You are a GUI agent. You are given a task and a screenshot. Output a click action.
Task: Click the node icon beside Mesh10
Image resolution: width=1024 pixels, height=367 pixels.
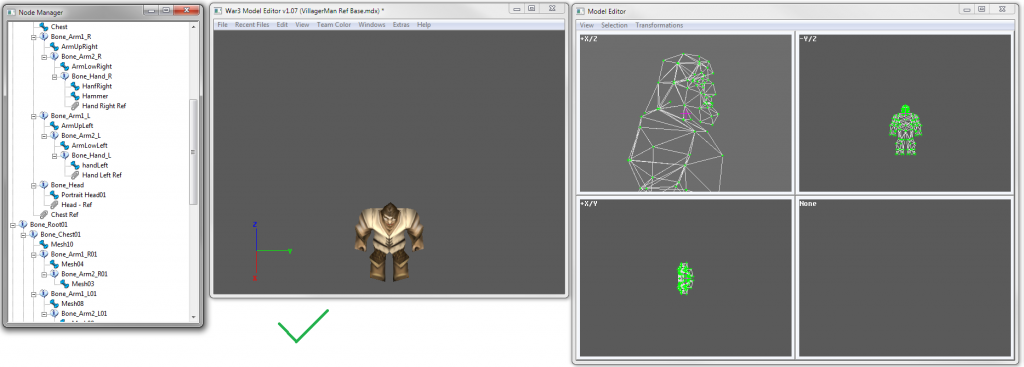tap(44, 244)
